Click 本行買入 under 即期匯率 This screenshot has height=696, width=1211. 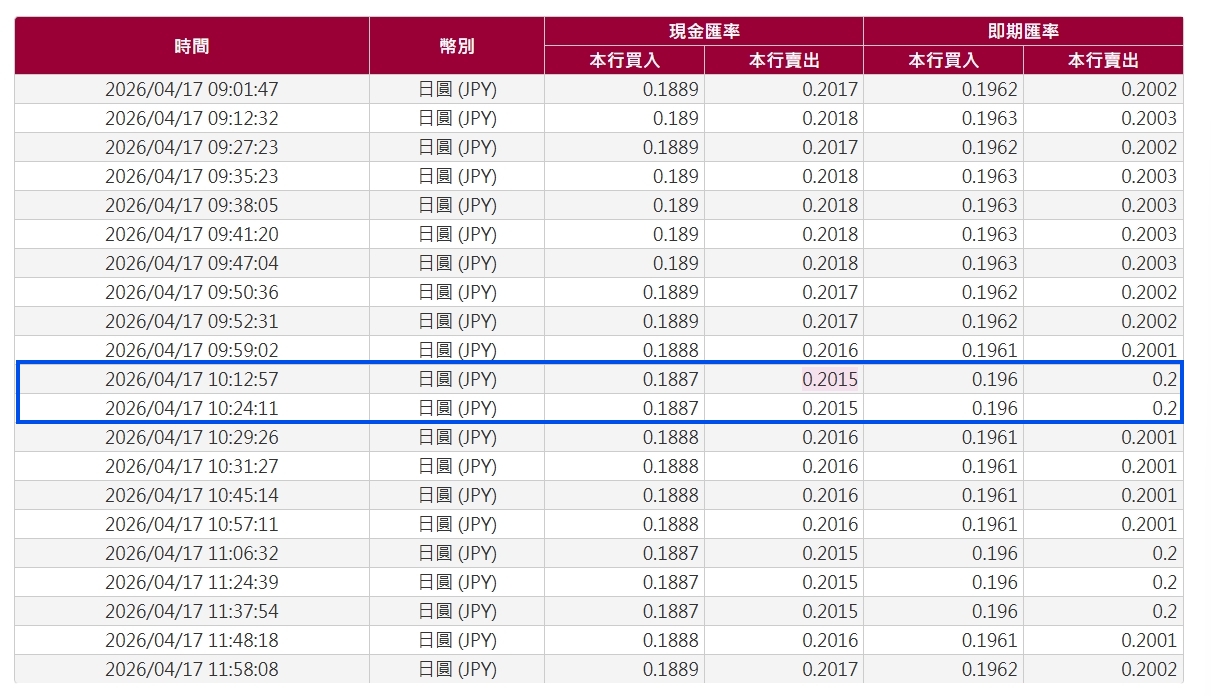click(x=943, y=60)
